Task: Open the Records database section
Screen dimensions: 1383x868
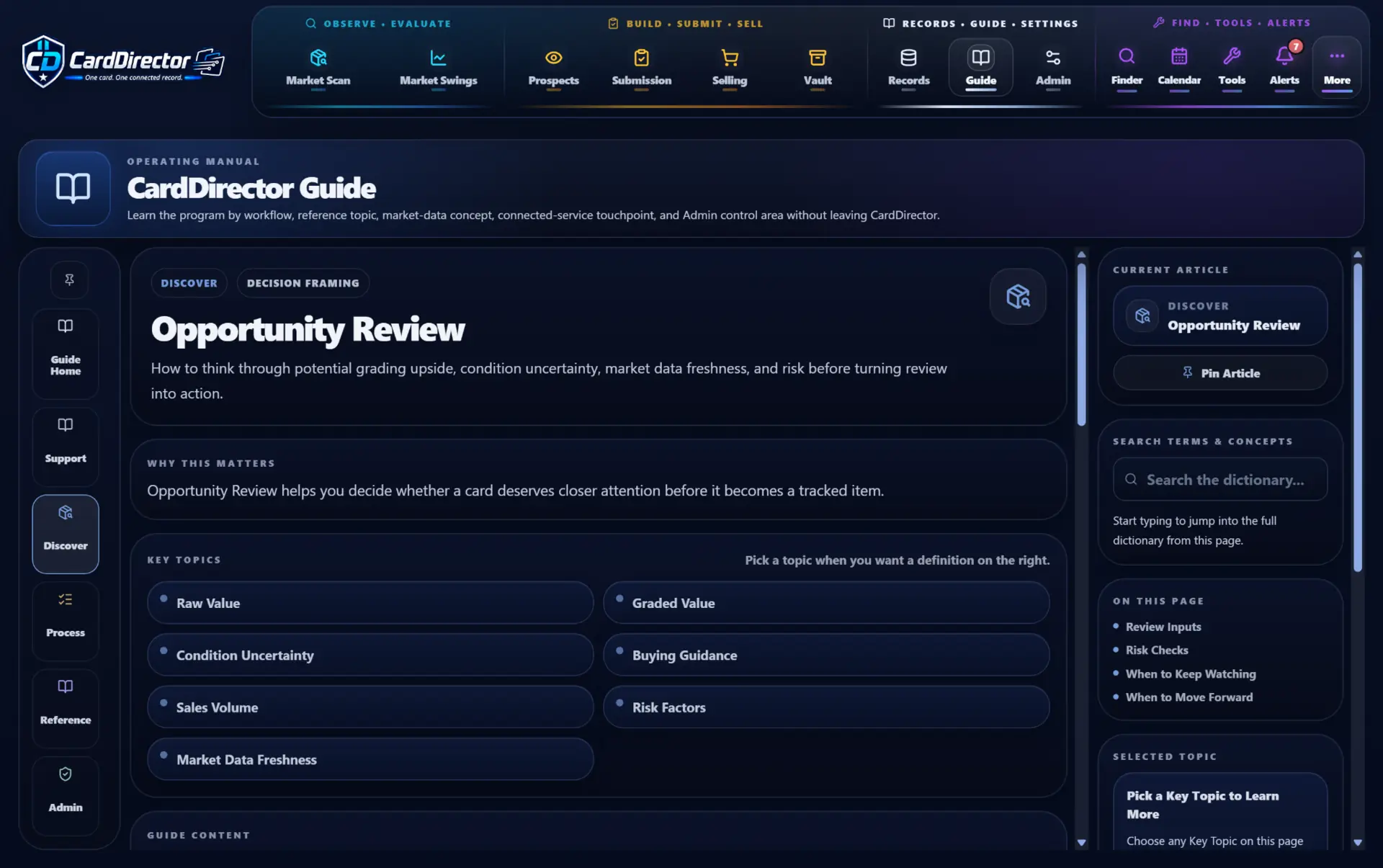Action: pos(908,67)
